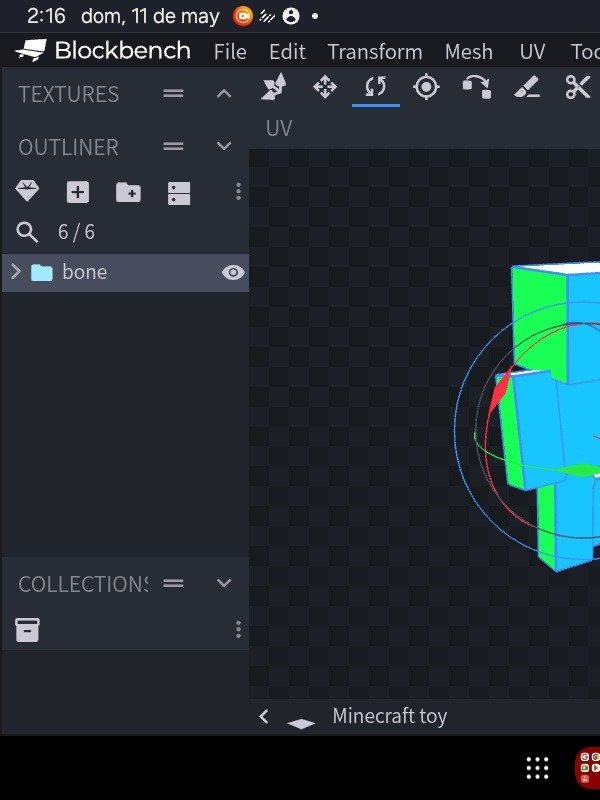Image resolution: width=600 pixels, height=800 pixels.
Task: Click the TEXTURES panel title
Action: (69, 94)
